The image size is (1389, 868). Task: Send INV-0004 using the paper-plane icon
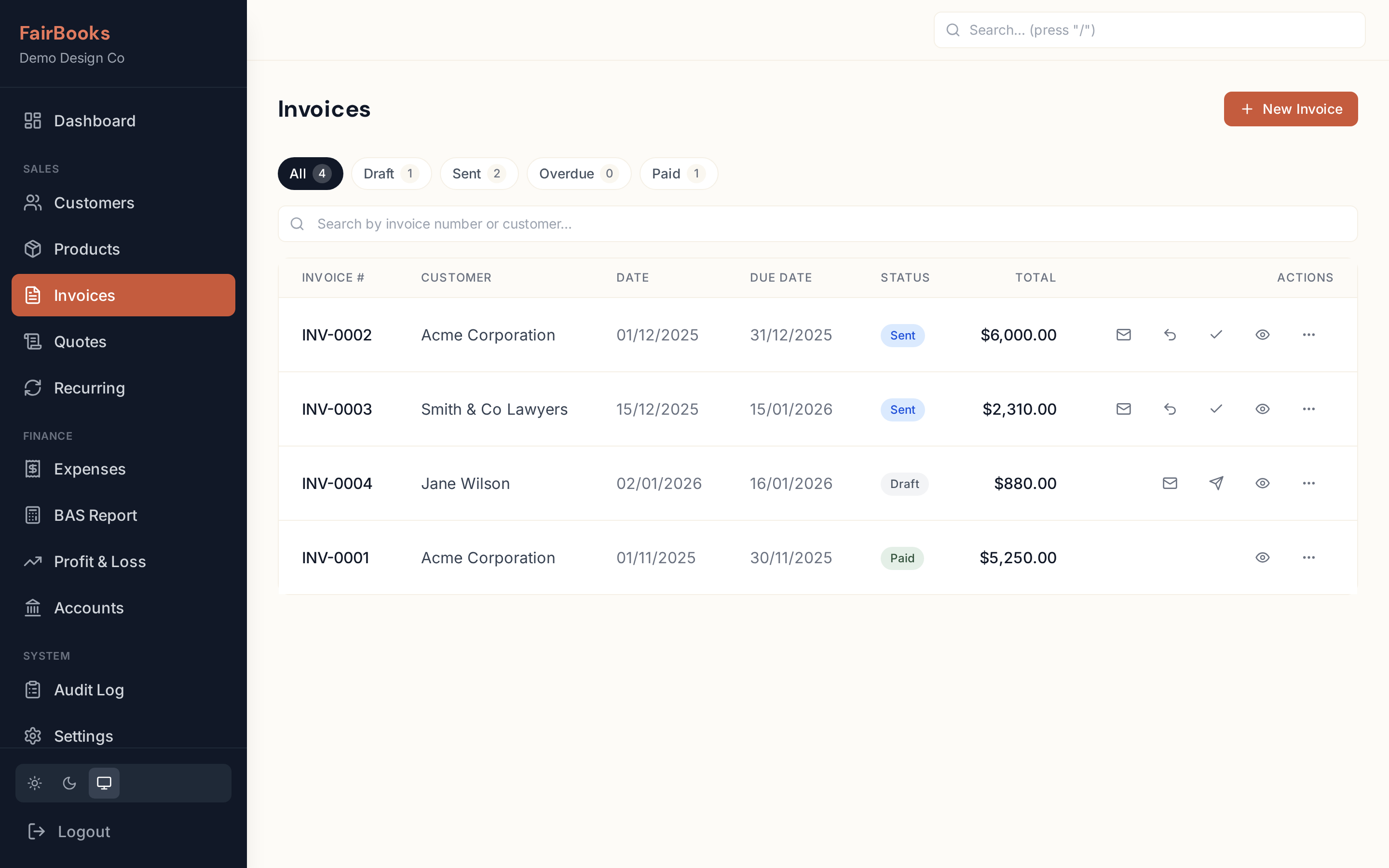(1216, 483)
